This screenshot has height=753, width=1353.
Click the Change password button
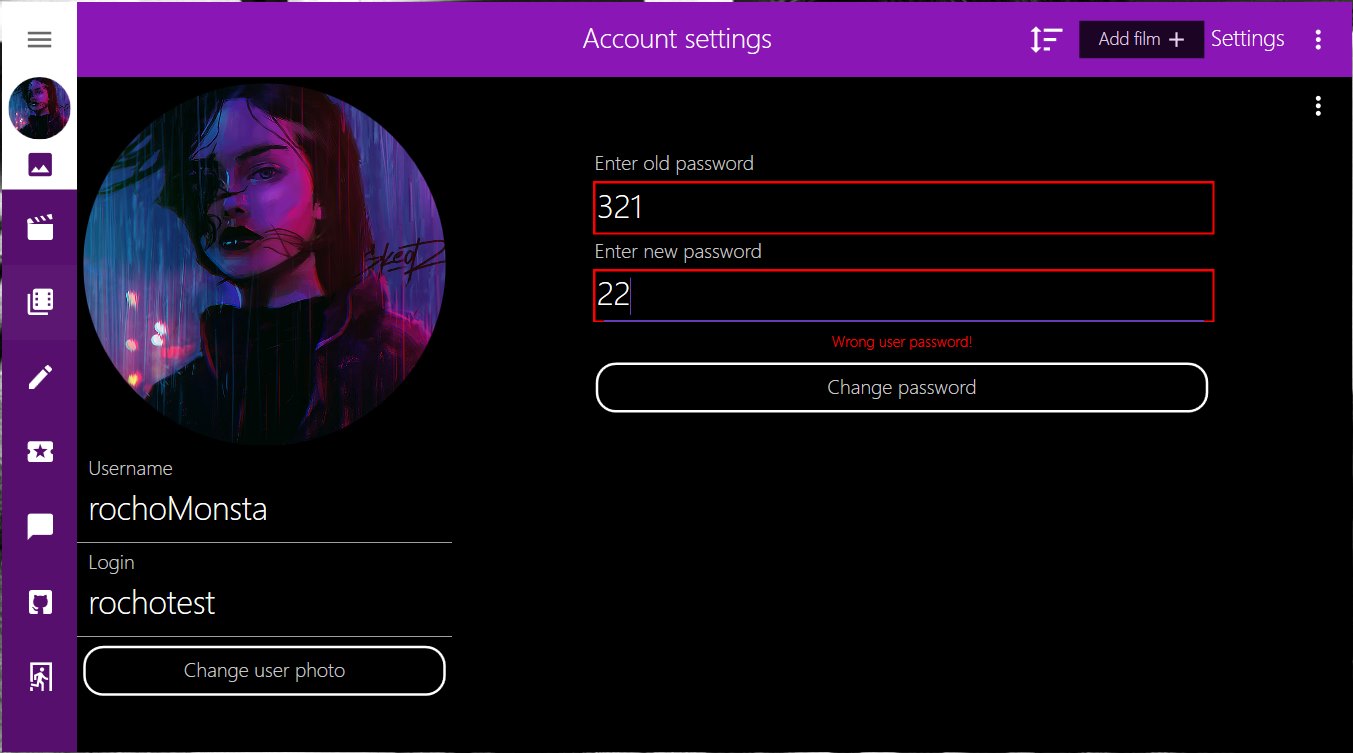point(902,387)
